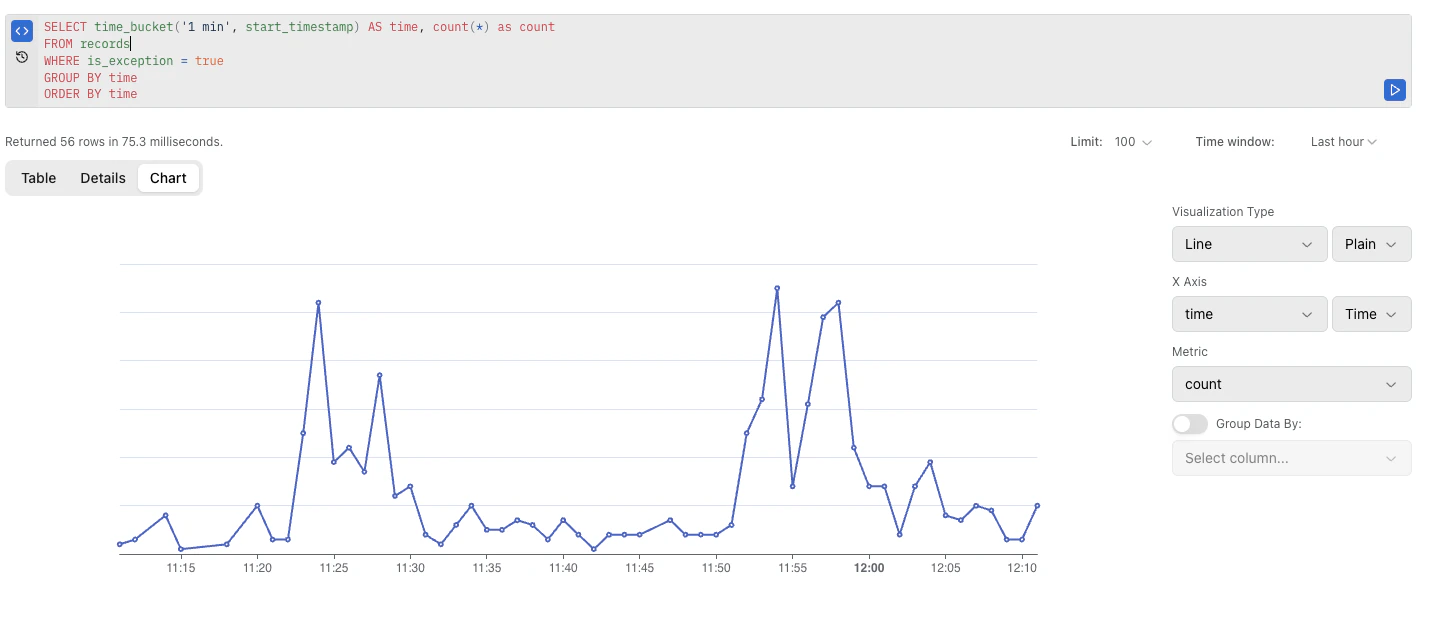Open the Last hour time window dropdown
Viewport: 1429px width, 639px height.
click(1344, 142)
